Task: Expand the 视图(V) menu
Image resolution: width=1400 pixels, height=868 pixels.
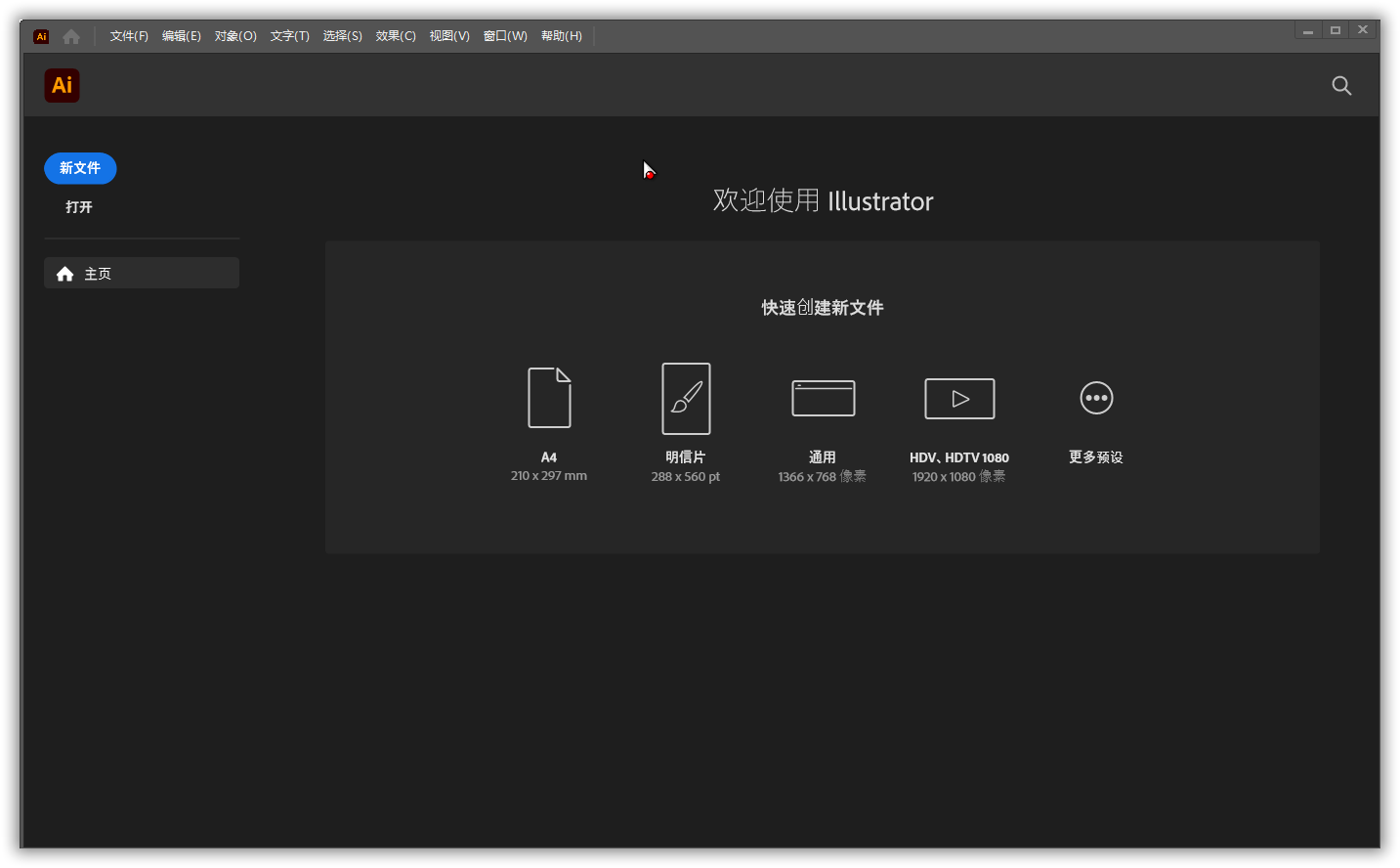Action: [449, 36]
